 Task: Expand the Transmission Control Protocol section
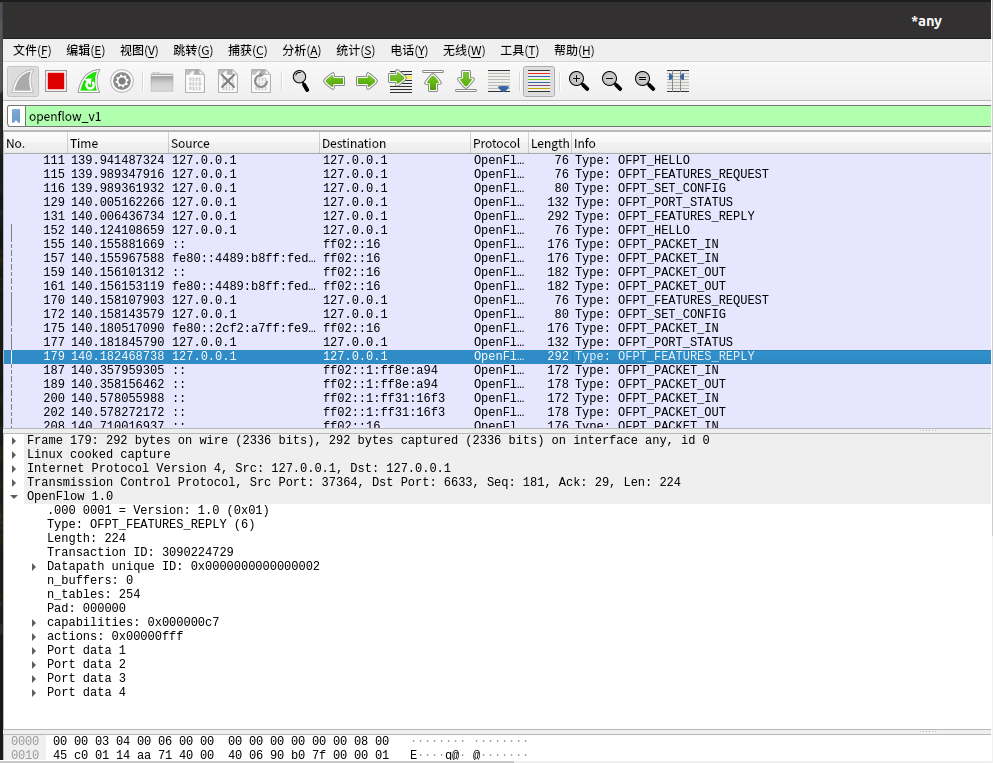(13, 482)
